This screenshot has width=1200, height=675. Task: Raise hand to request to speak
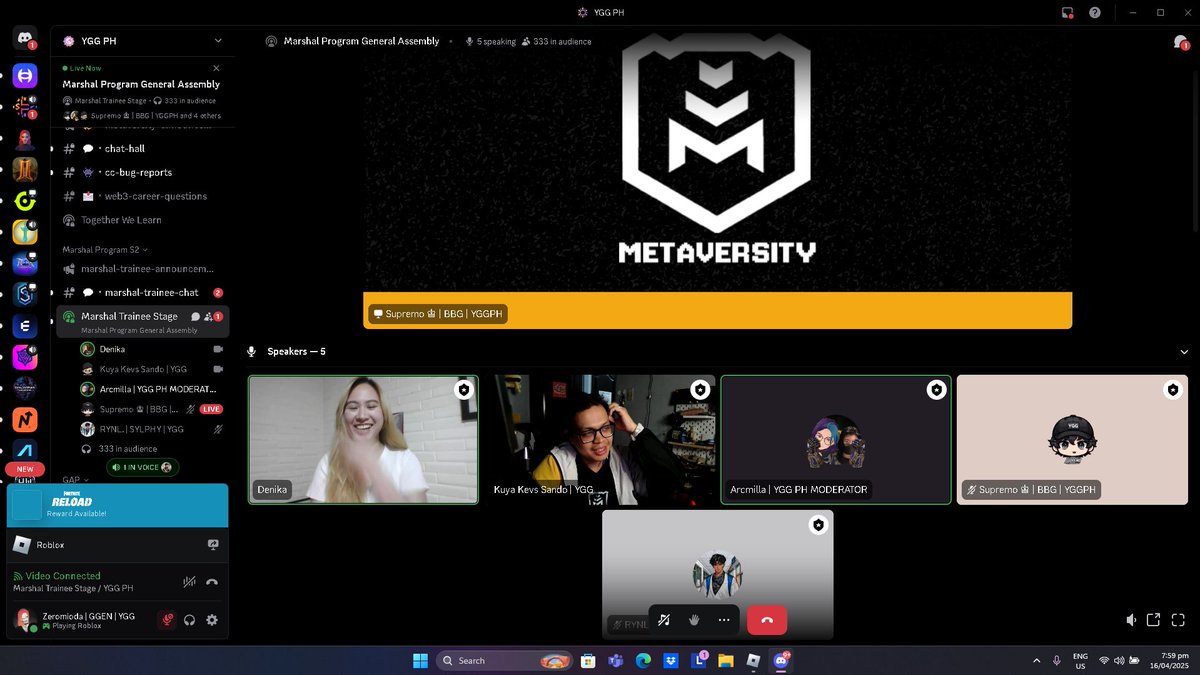coord(694,620)
